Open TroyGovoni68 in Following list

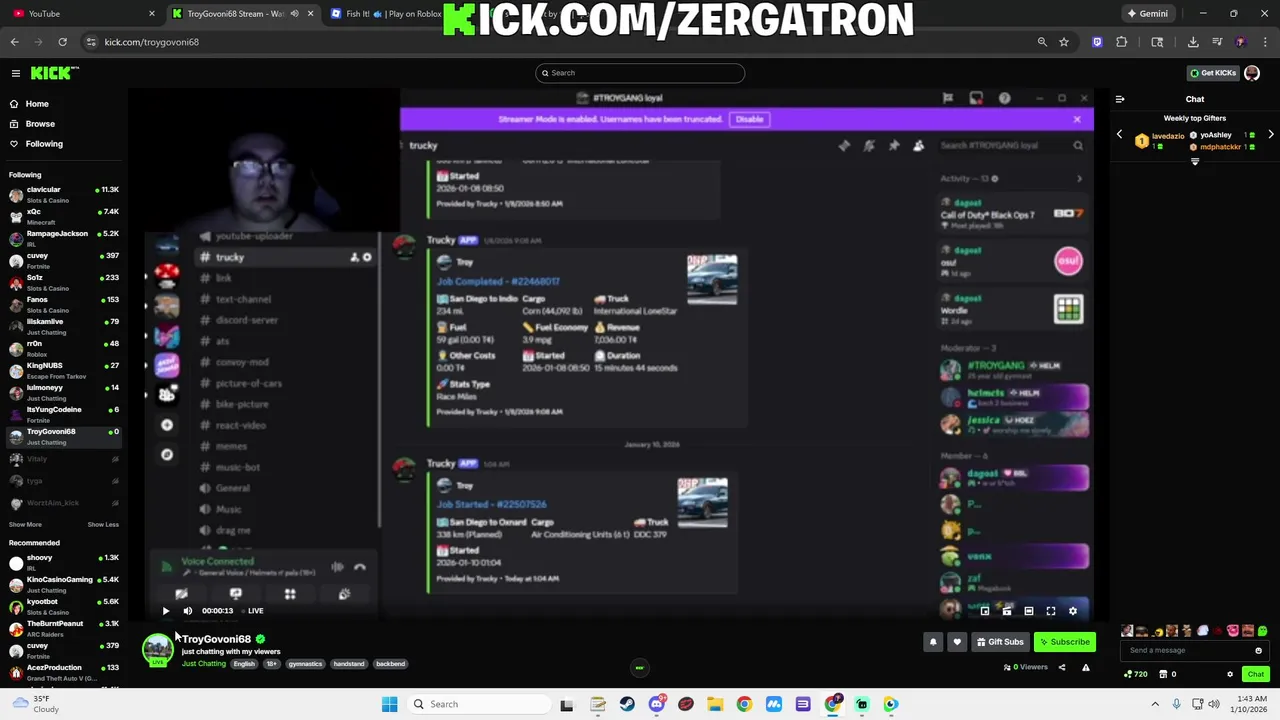coord(63,436)
